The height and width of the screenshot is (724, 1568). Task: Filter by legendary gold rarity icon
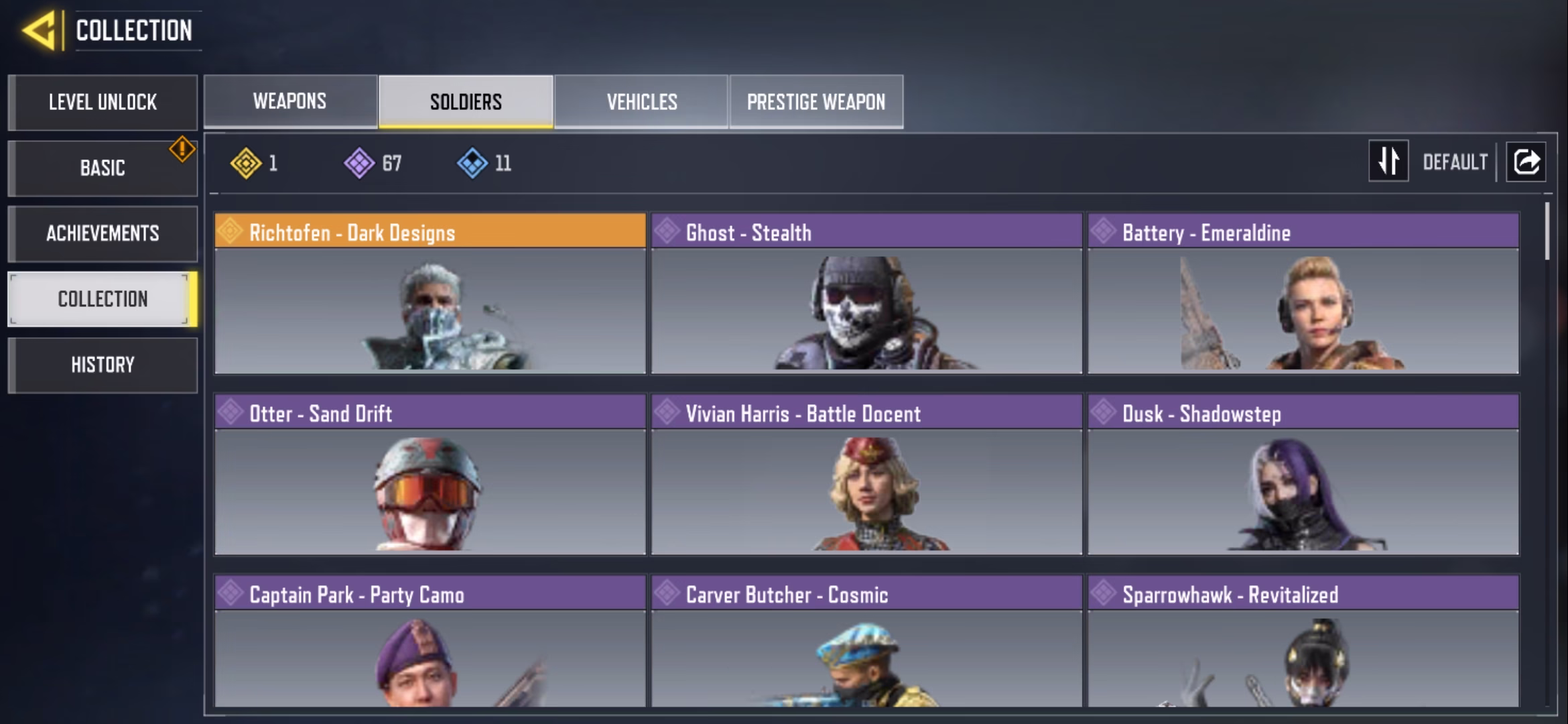246,163
